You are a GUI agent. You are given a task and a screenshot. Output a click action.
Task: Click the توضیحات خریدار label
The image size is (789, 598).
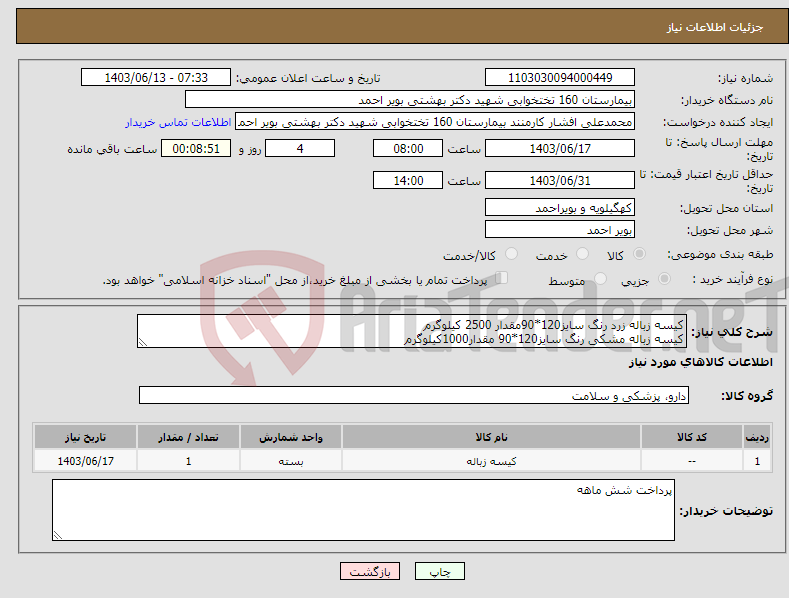coord(726,511)
